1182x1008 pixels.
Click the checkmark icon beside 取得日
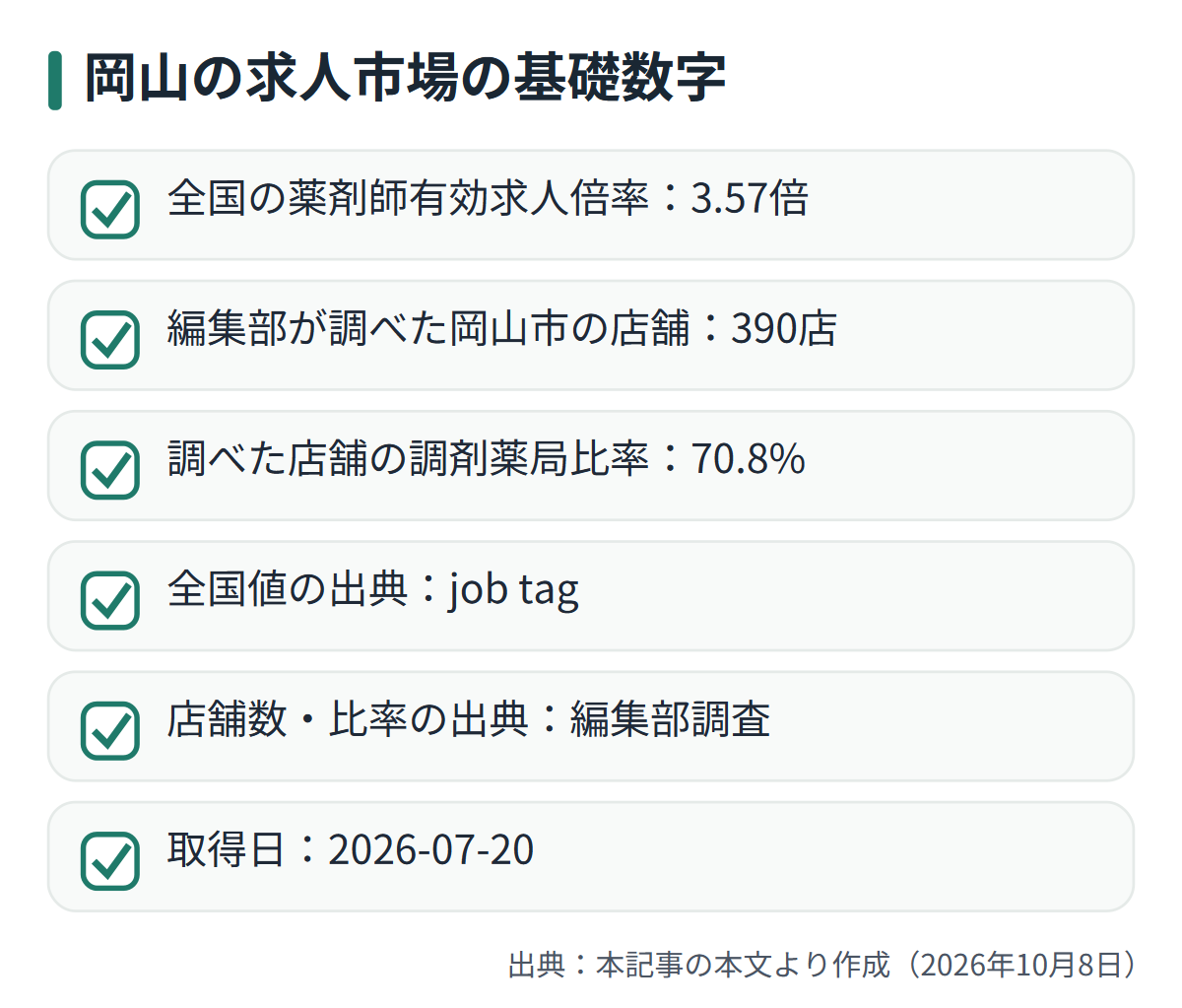point(109,860)
